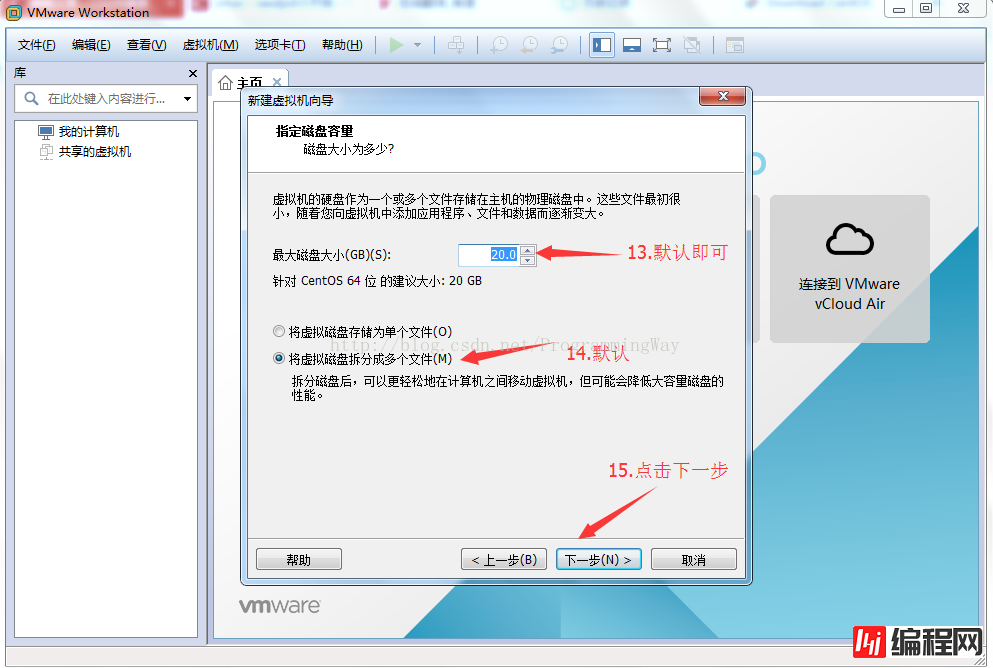The image size is (993, 668).
Task: Select 我的计算机 in the library tree
Action: (88, 132)
